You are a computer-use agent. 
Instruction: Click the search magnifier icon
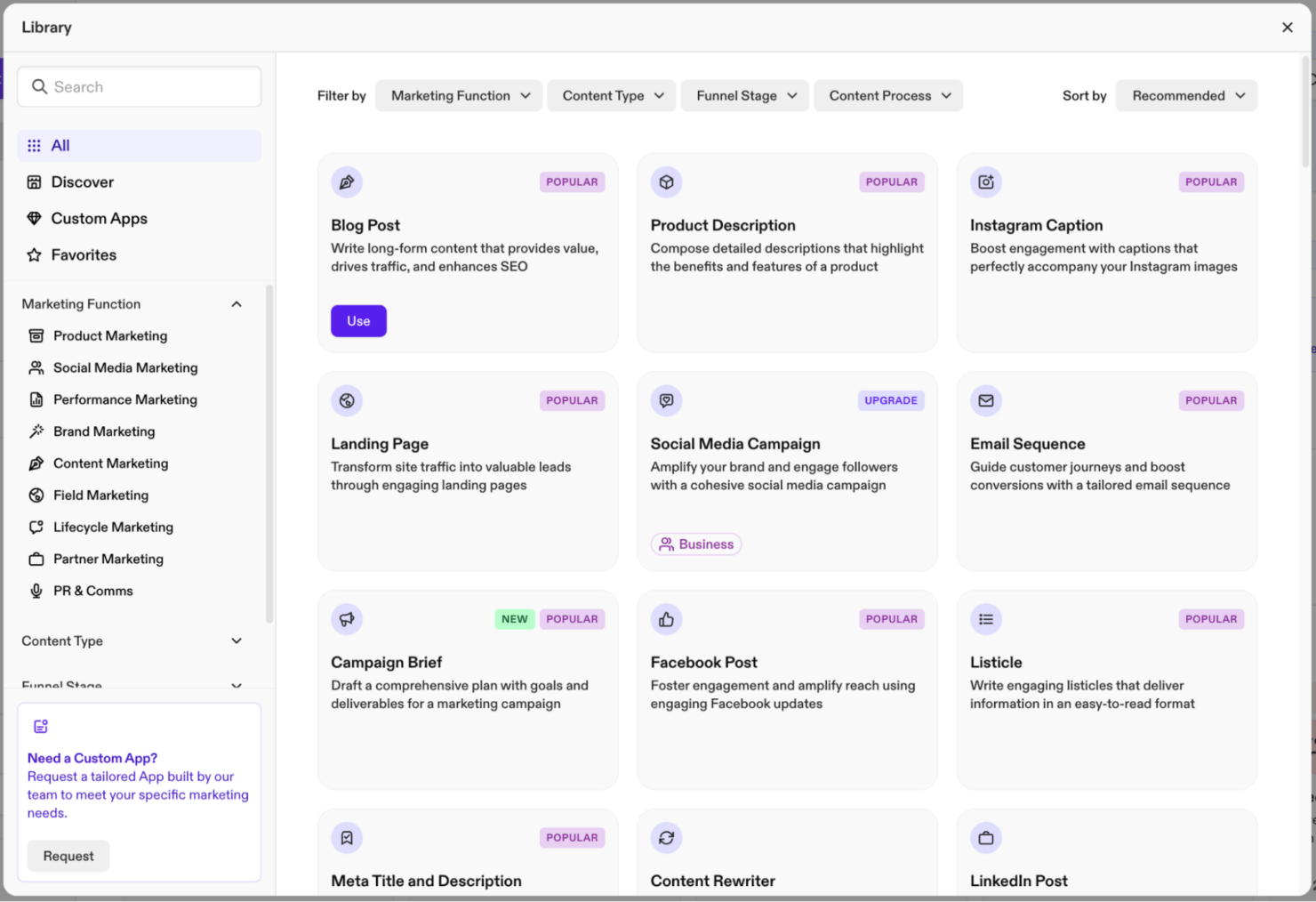click(40, 86)
